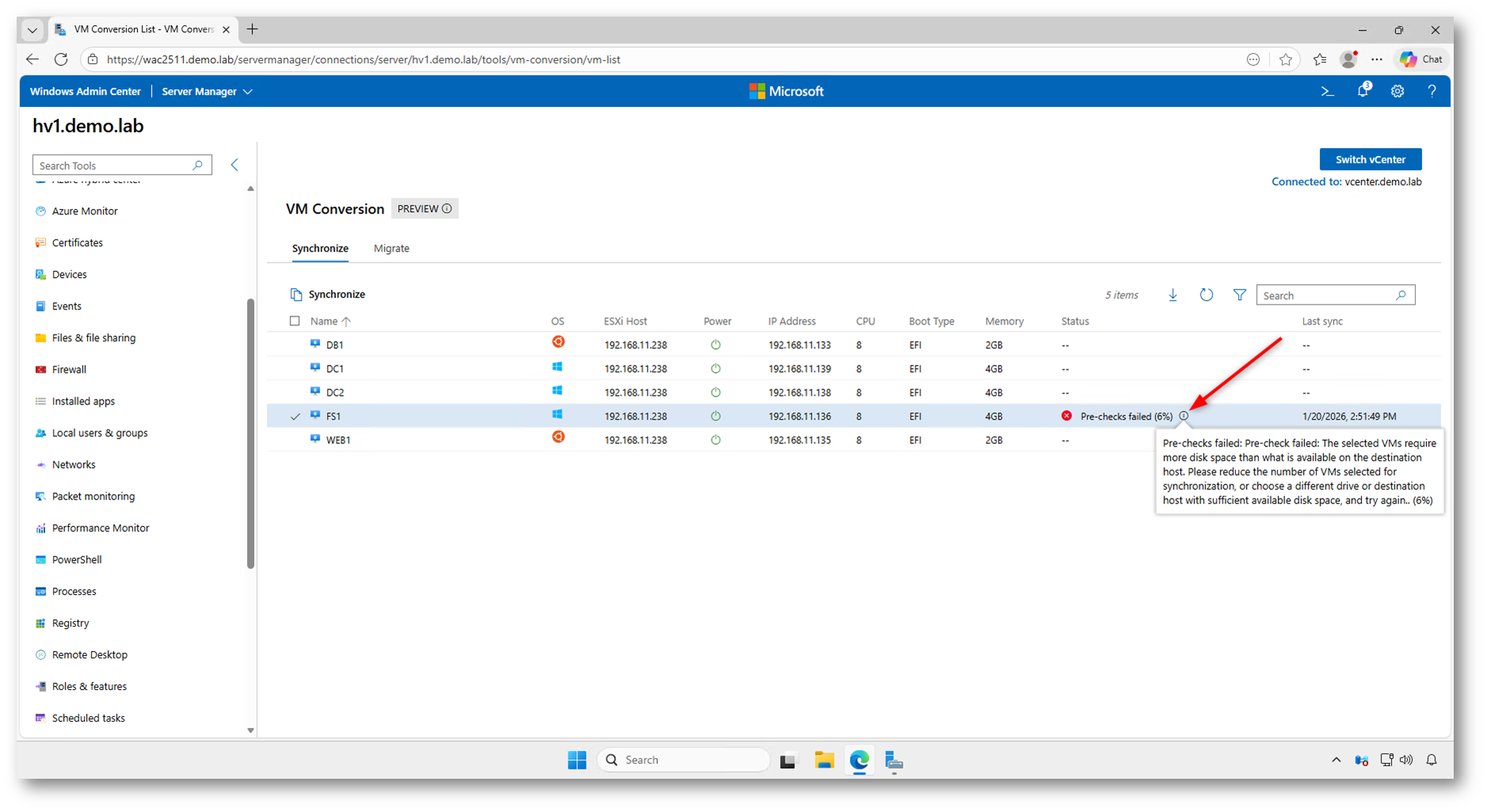The image size is (1487, 812).
Task: Click the export download arrow icon
Action: (1173, 295)
